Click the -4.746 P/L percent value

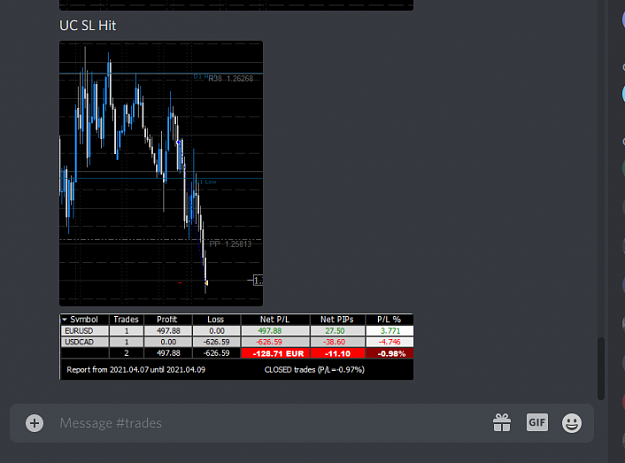389,342
